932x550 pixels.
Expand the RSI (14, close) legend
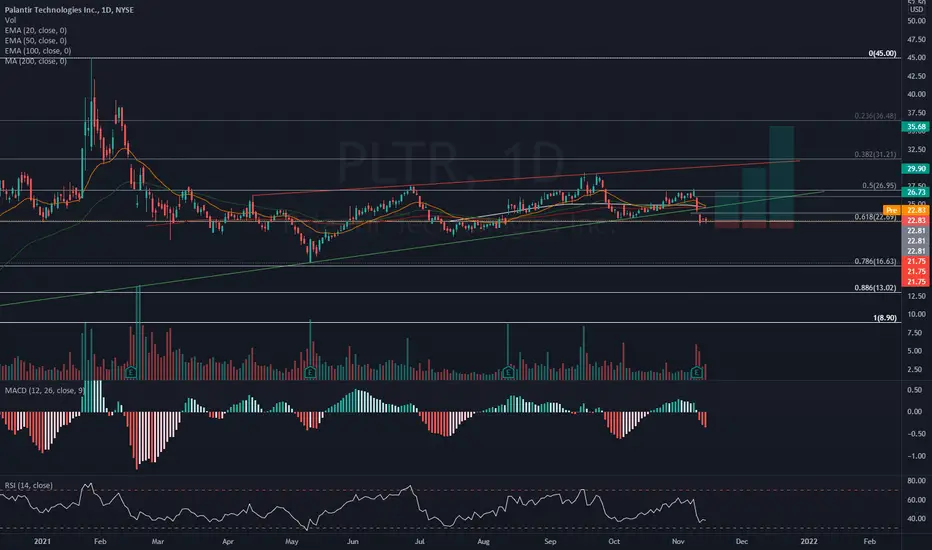point(29,486)
